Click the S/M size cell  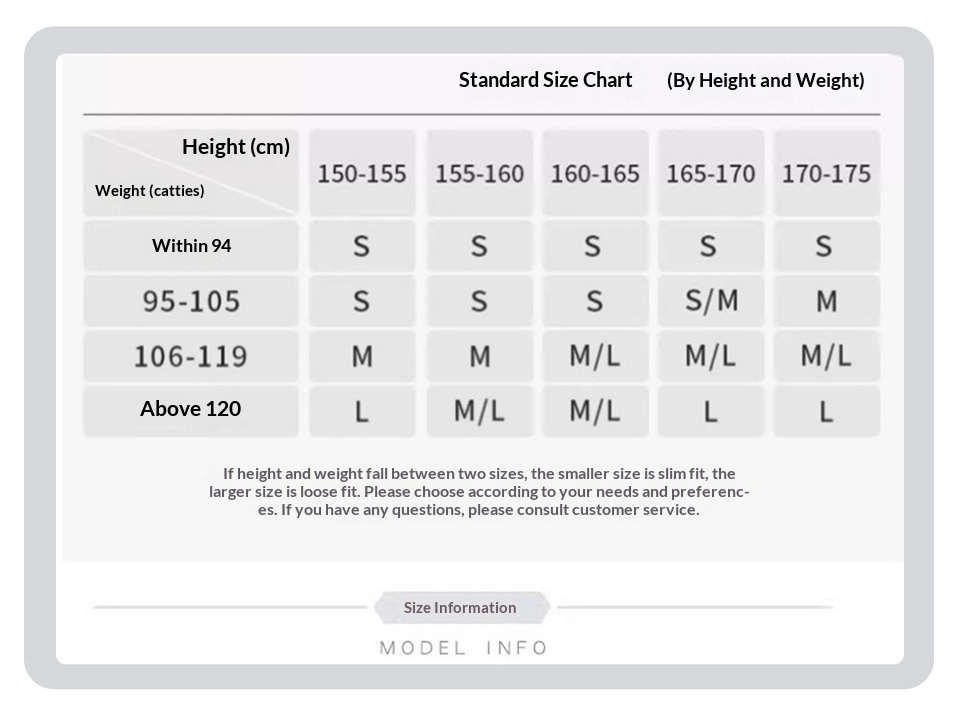711,301
